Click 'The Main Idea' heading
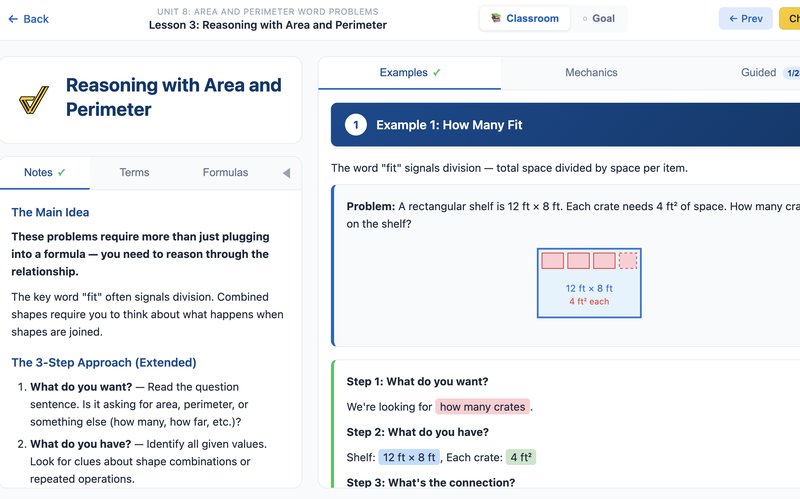This screenshot has width=800, height=499. (x=50, y=212)
